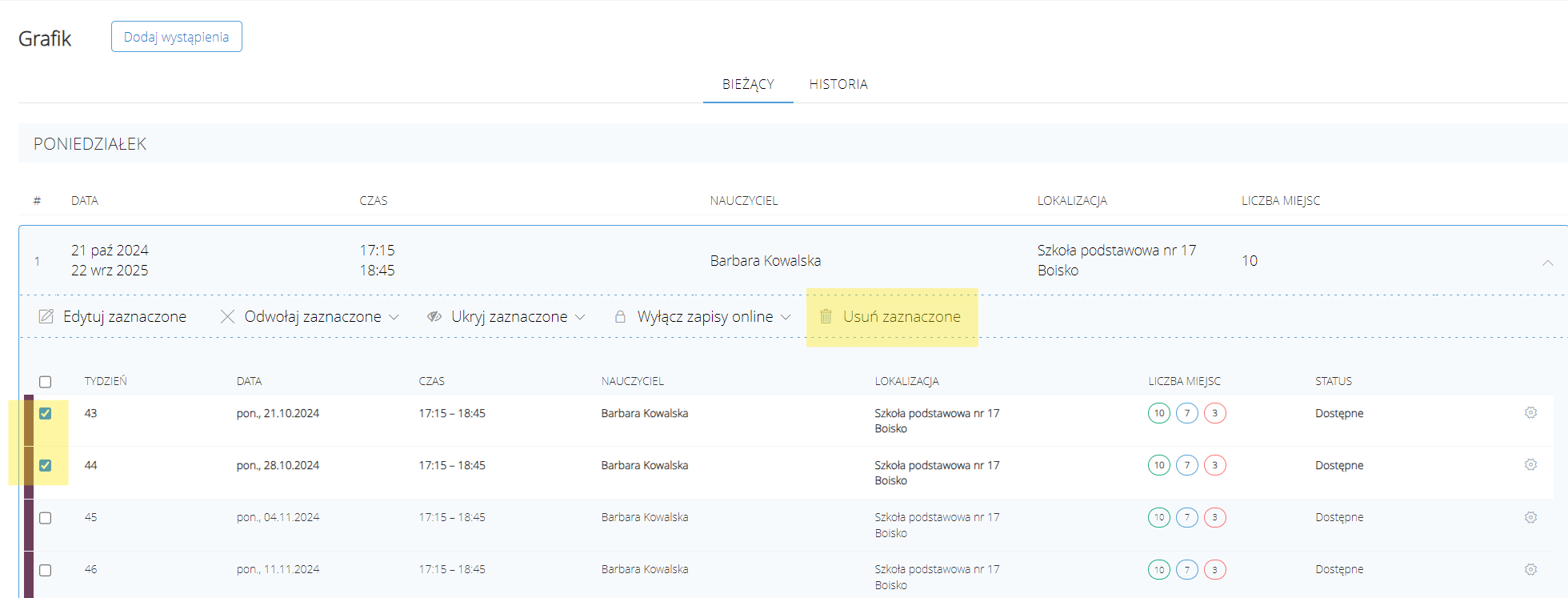Uncheck the checkbox for week 43
Viewport: 1568px width, 598px height.
(x=46, y=413)
